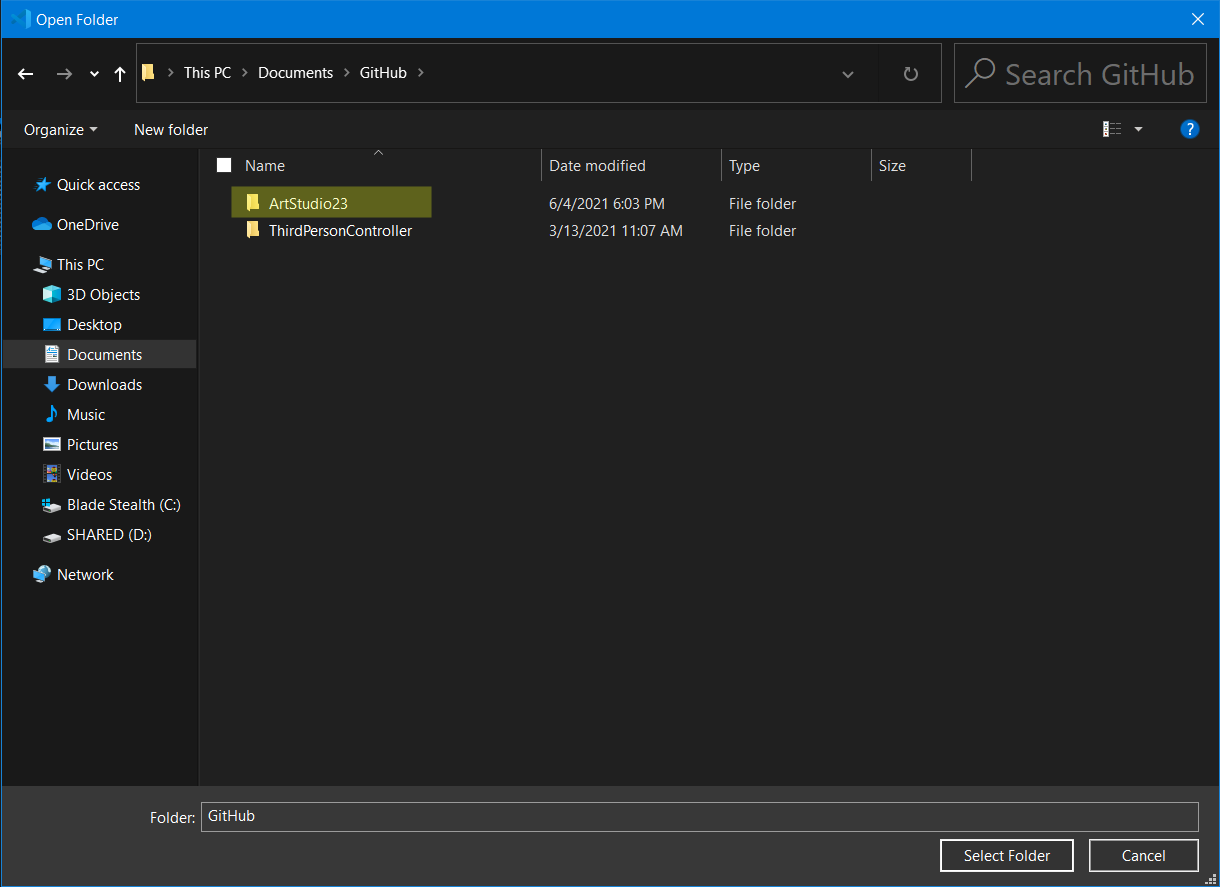Select the ArtStudio23 folder
This screenshot has height=887, width=1220.
pyautogui.click(x=331, y=203)
